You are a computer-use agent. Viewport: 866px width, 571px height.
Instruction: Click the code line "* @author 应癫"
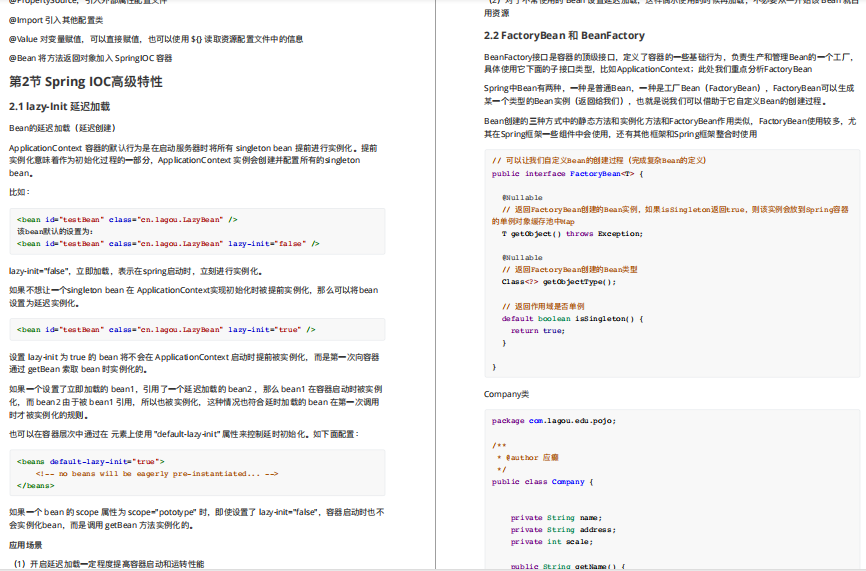coord(529,458)
